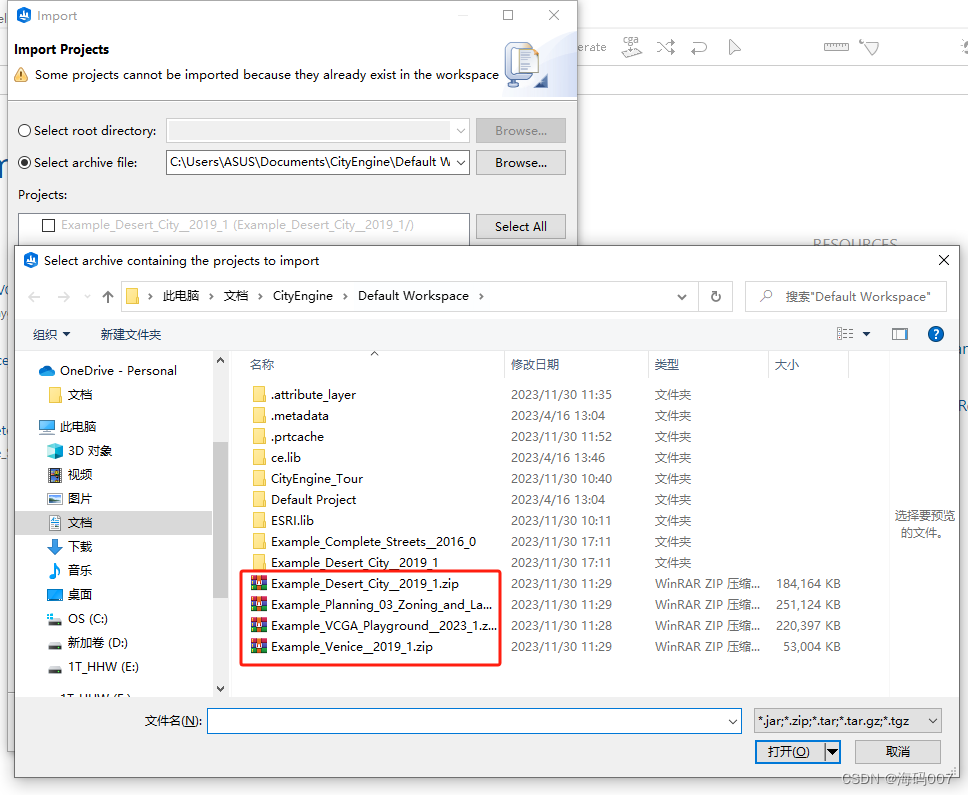The width and height of the screenshot is (968, 795).
Task: Open 视频 folder in sidebar
Action: pos(70,475)
